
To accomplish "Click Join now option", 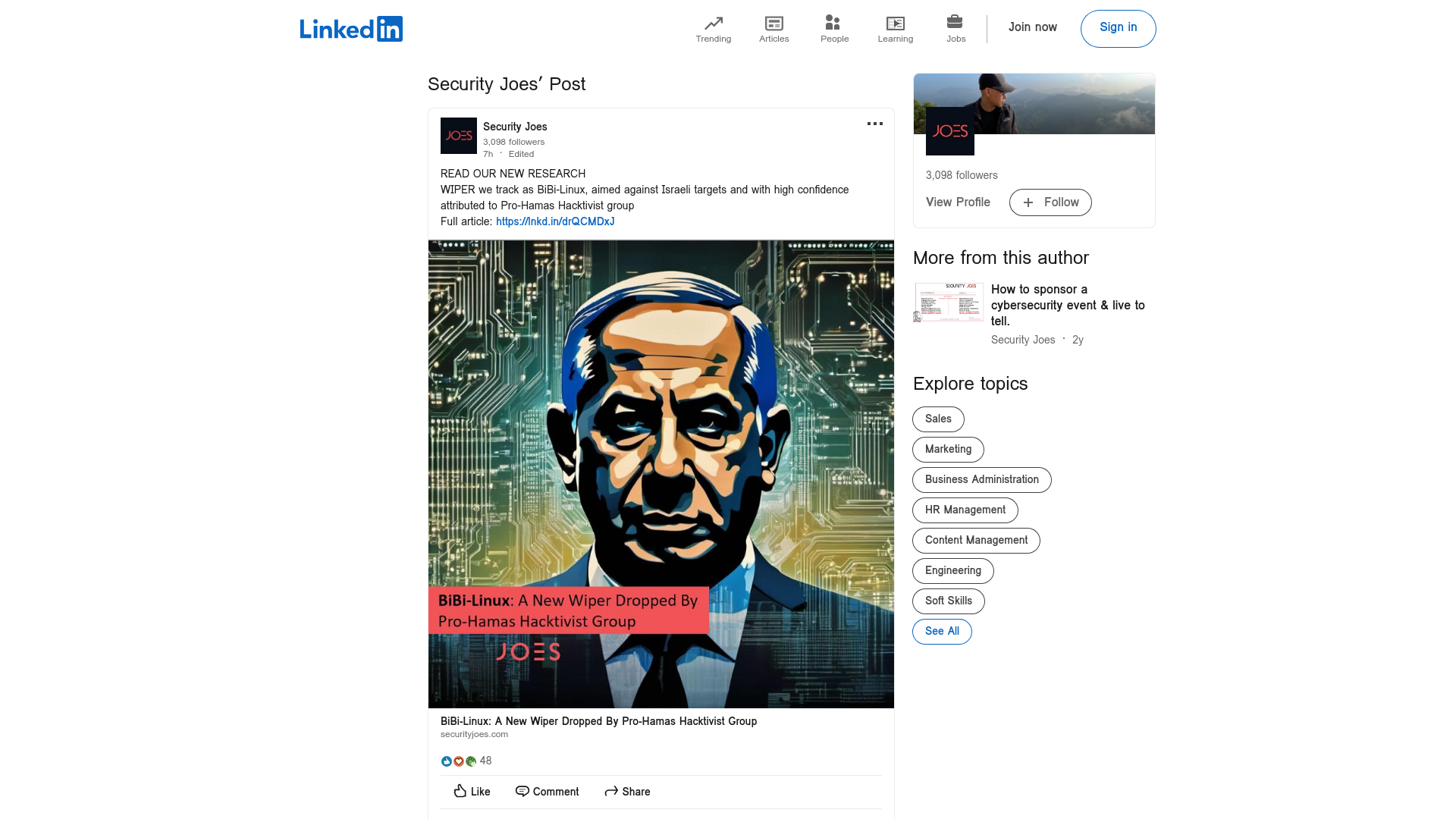I will pos(1032,29).
